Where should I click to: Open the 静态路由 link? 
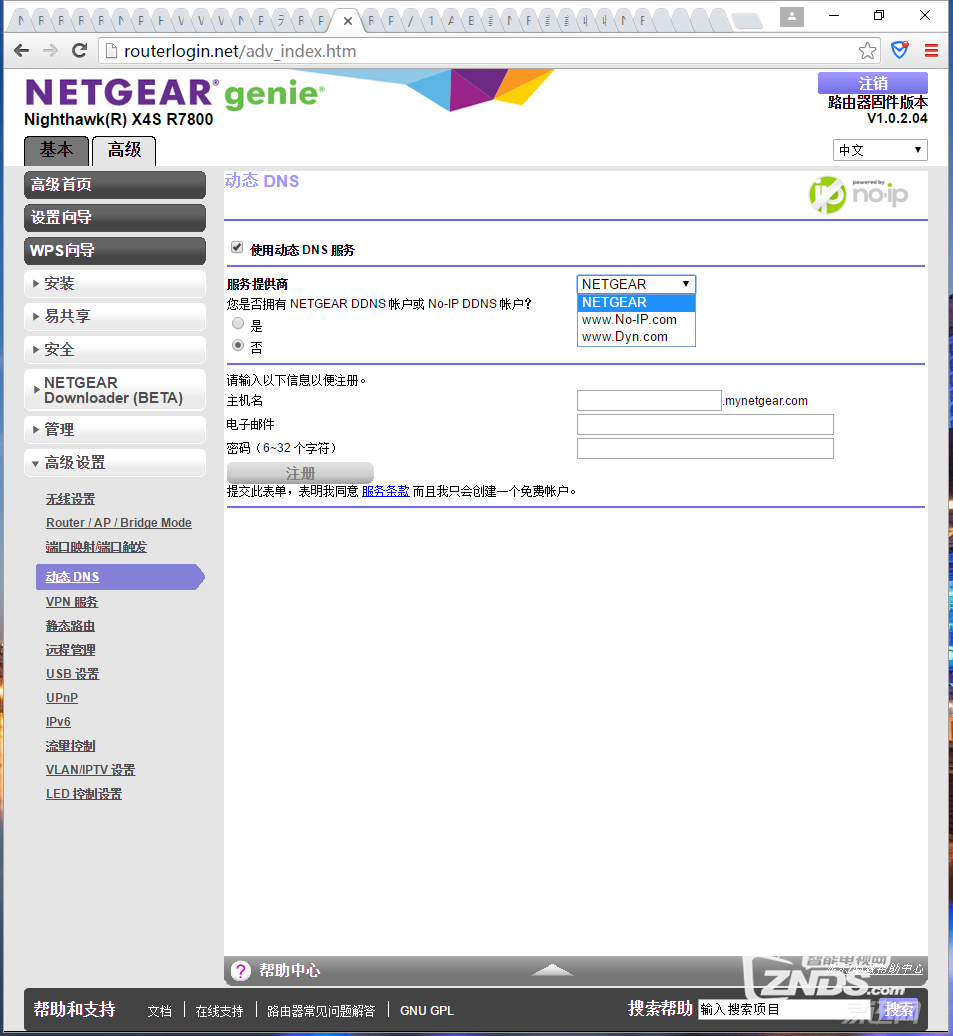tap(70, 626)
